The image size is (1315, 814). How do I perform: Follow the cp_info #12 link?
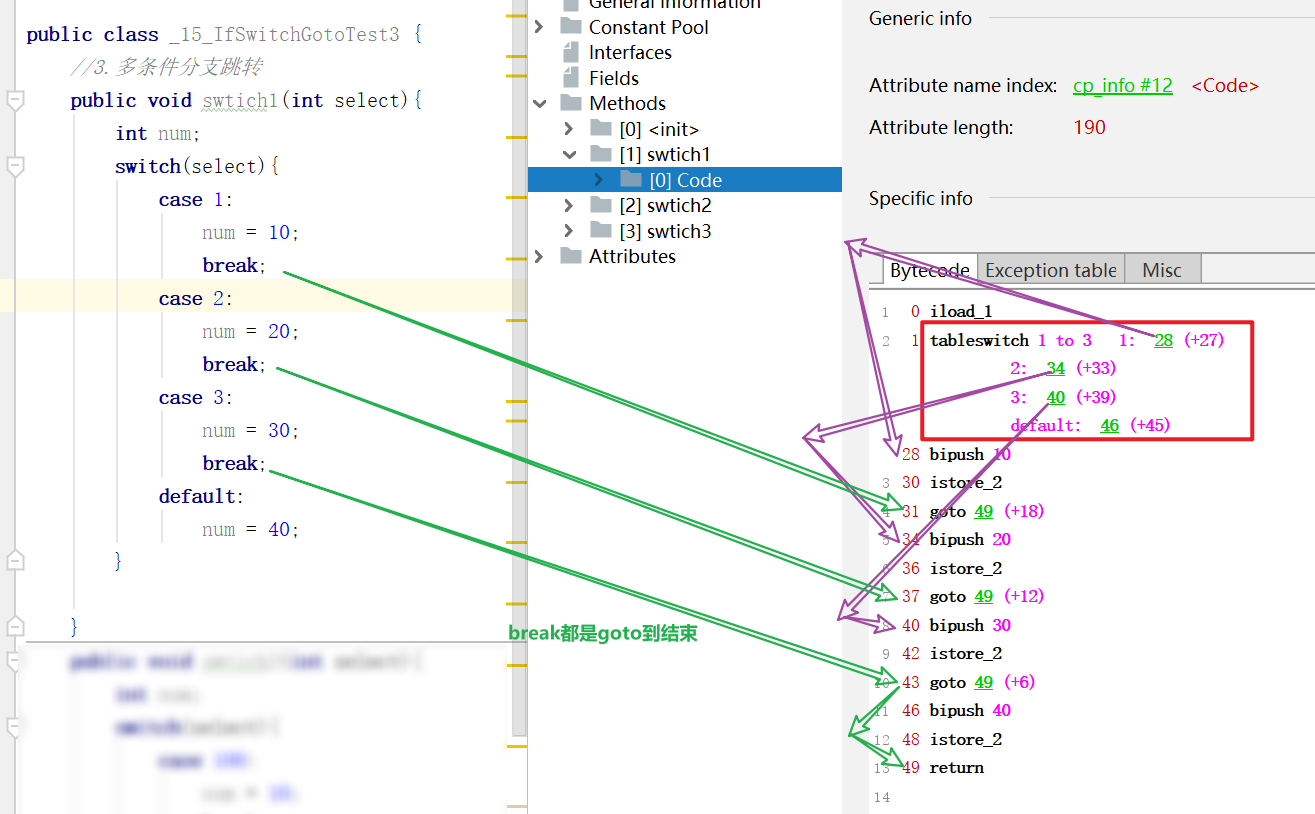pos(1122,86)
